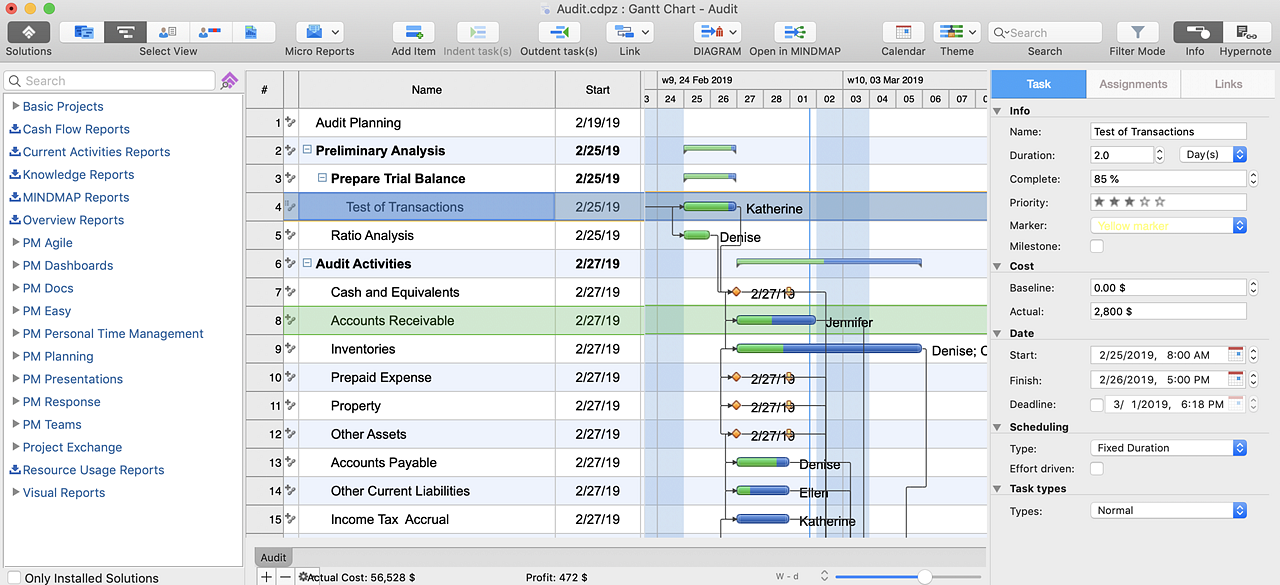This screenshot has height=585, width=1280.
Task: Click the Add Item toolbar icon
Action: click(413, 33)
